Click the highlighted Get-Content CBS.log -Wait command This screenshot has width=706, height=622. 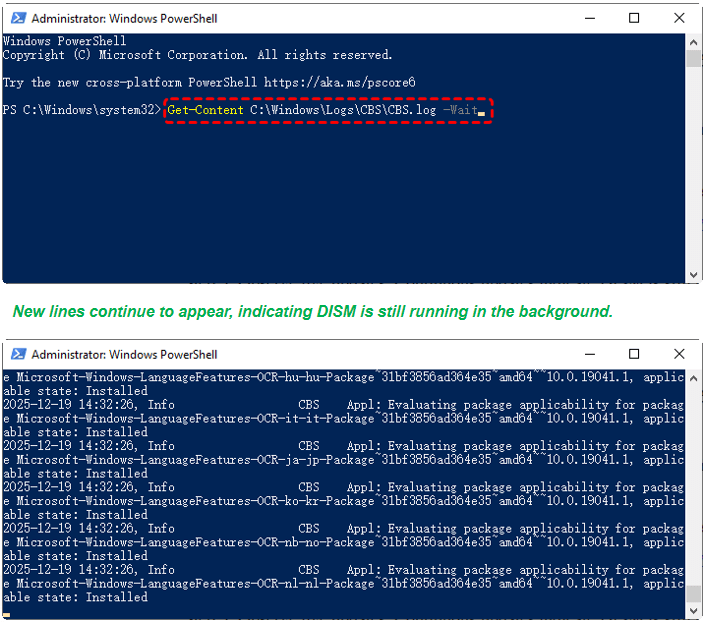pos(327,110)
